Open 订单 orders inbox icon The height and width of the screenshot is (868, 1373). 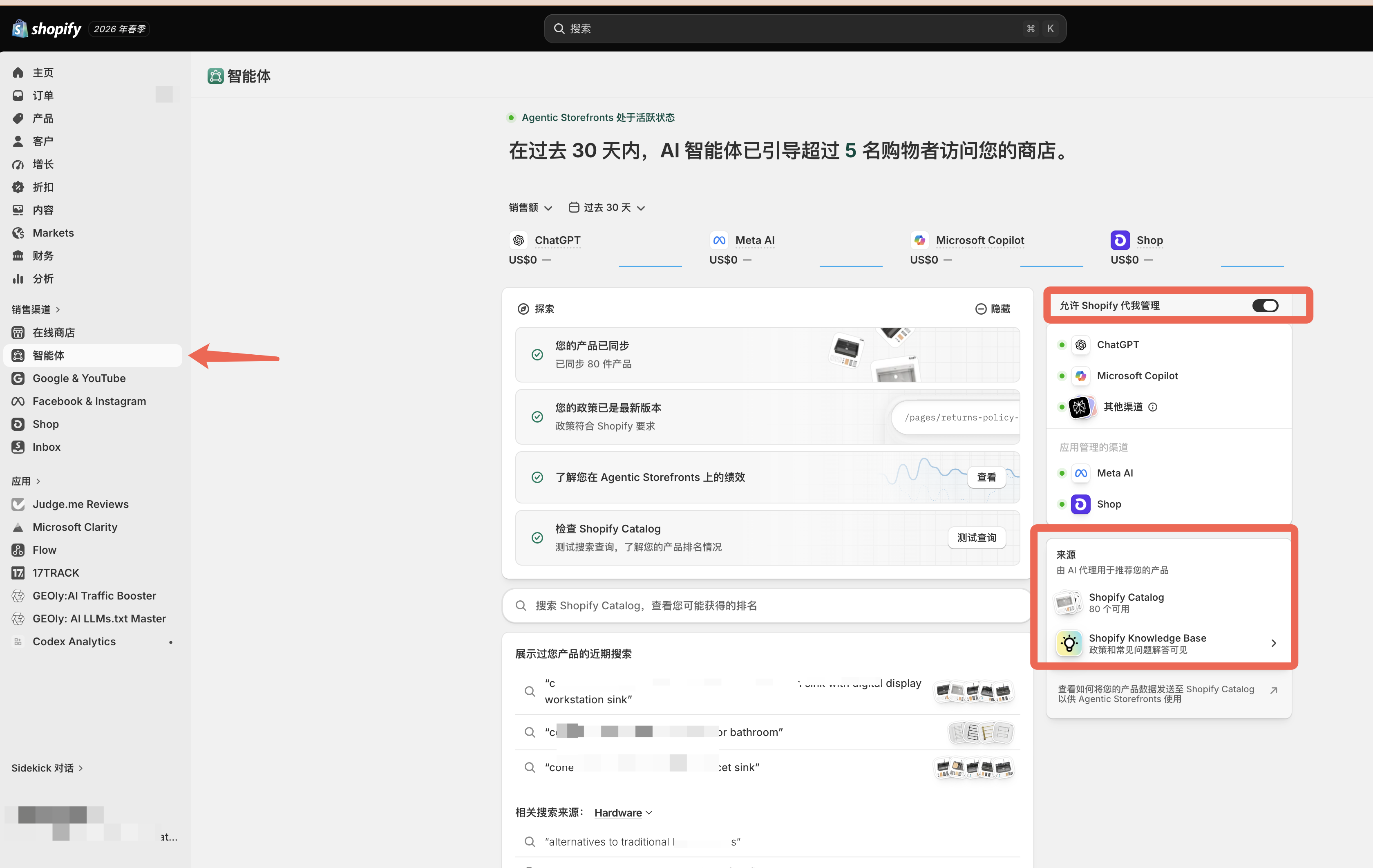click(x=18, y=95)
